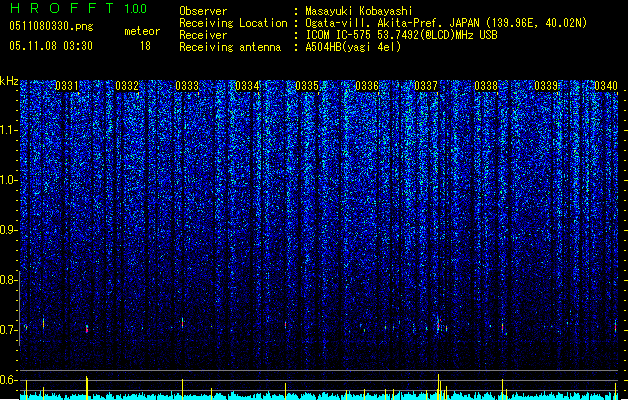
Task: Click the 0340 time marker
Action: [606, 86]
